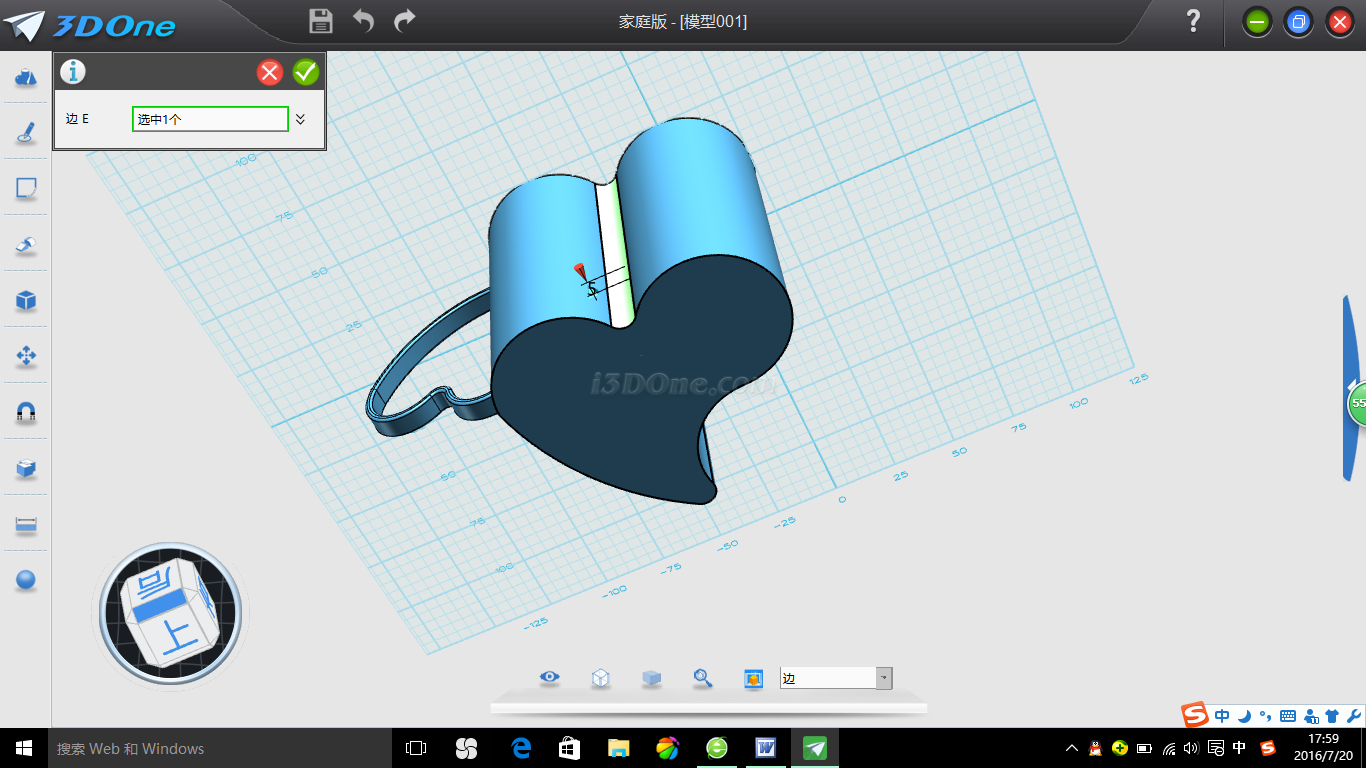Expand dialog options with double chevron
1366x768 pixels.
300,119
